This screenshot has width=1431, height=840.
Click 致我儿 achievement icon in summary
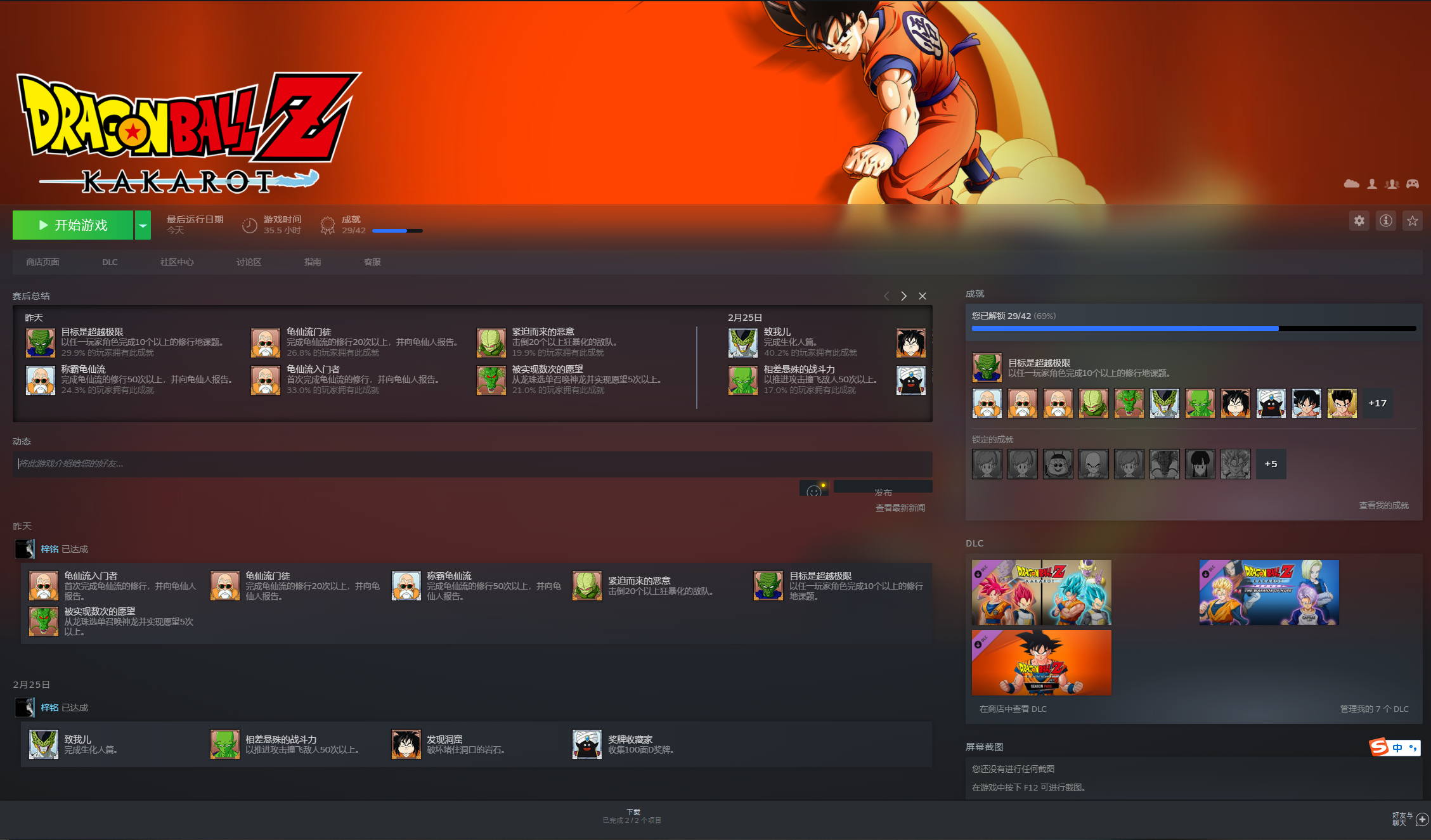tap(743, 343)
